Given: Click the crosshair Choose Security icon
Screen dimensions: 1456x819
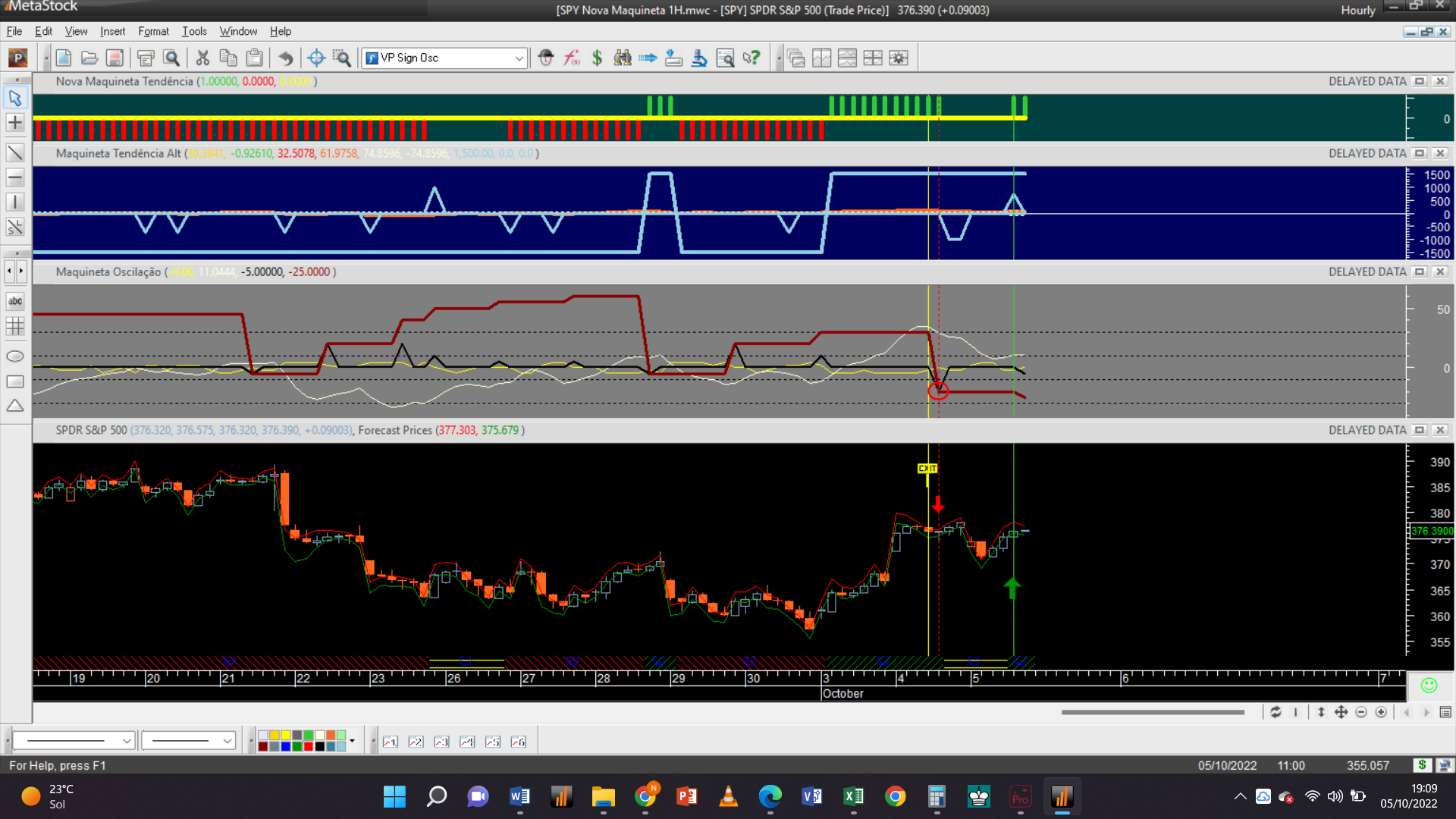Looking at the screenshot, I should click(x=316, y=58).
